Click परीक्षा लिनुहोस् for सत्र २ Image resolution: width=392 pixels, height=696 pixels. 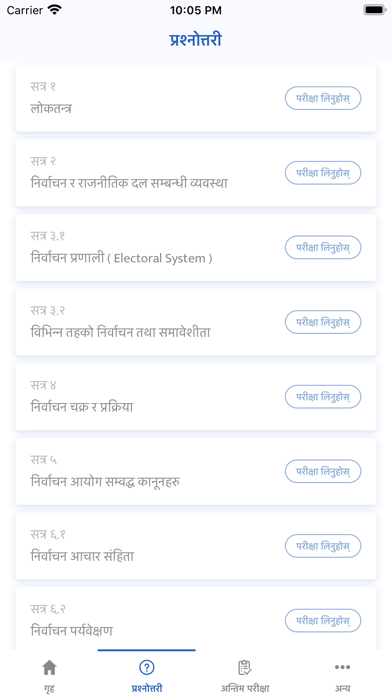pyautogui.click(x=323, y=173)
